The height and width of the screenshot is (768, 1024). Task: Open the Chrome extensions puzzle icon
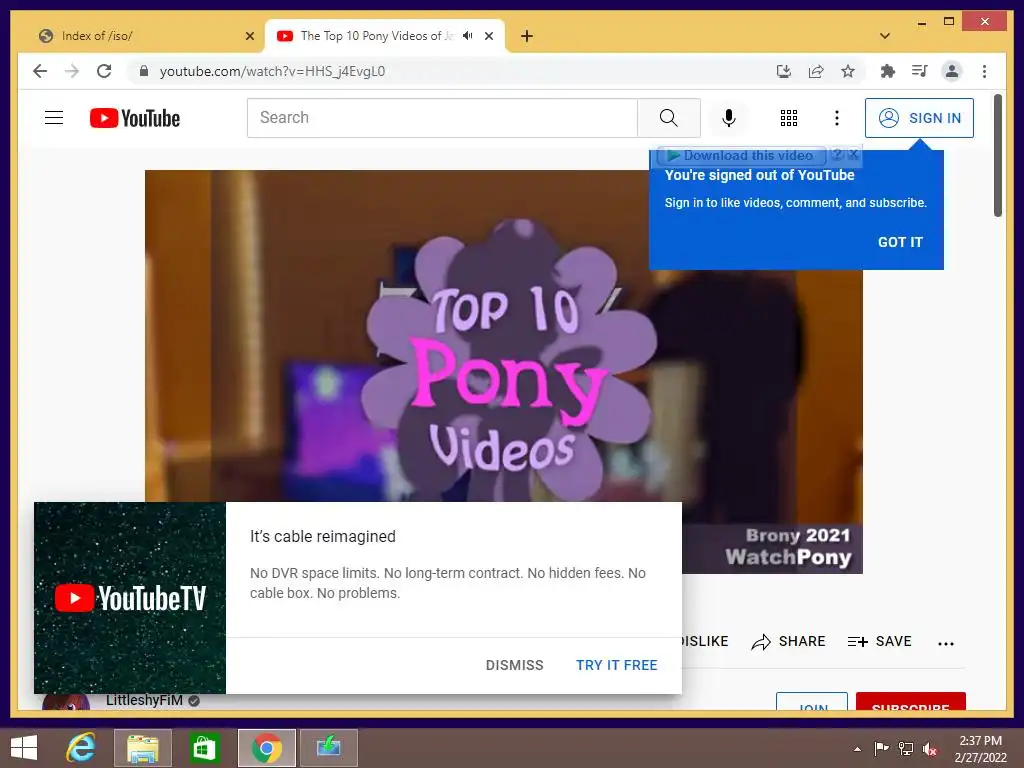click(888, 71)
